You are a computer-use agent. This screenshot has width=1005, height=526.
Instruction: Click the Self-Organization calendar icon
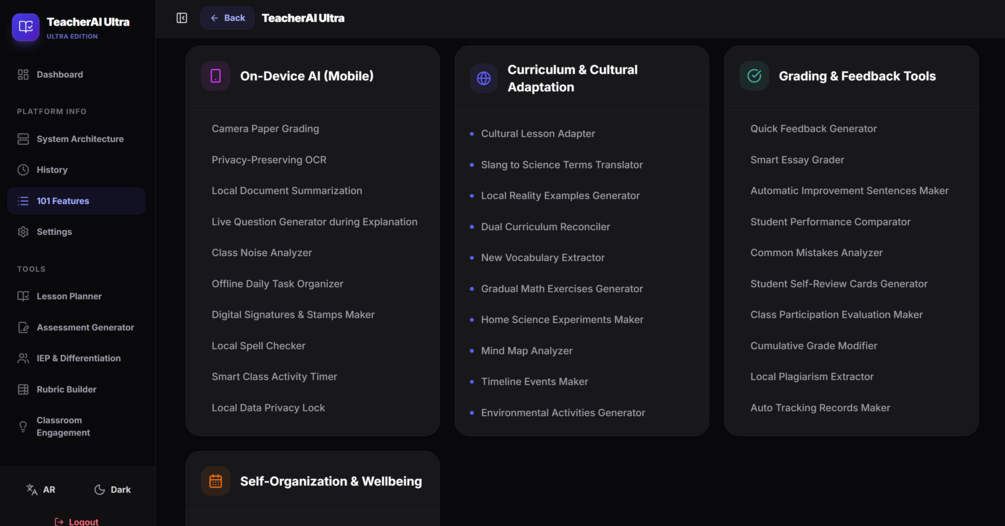click(x=215, y=481)
